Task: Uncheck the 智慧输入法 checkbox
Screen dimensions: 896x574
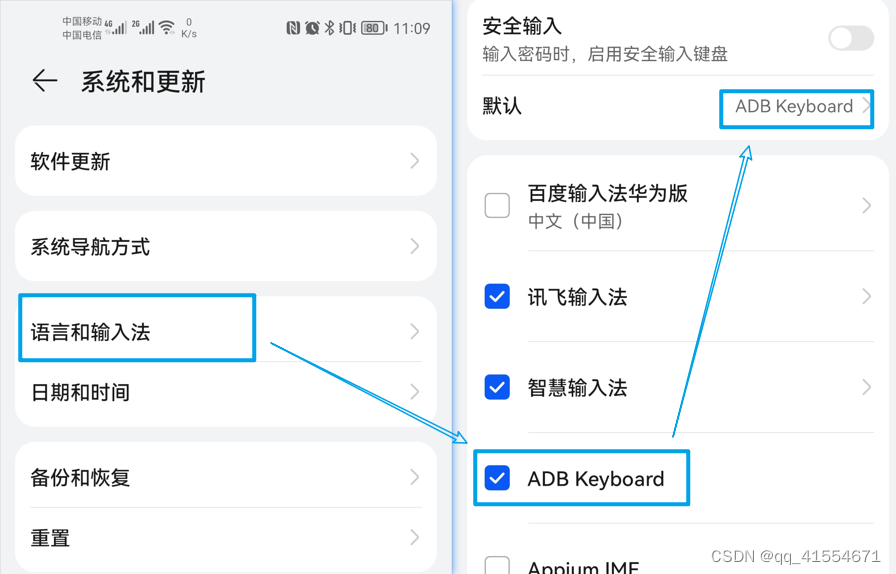Action: [x=497, y=387]
